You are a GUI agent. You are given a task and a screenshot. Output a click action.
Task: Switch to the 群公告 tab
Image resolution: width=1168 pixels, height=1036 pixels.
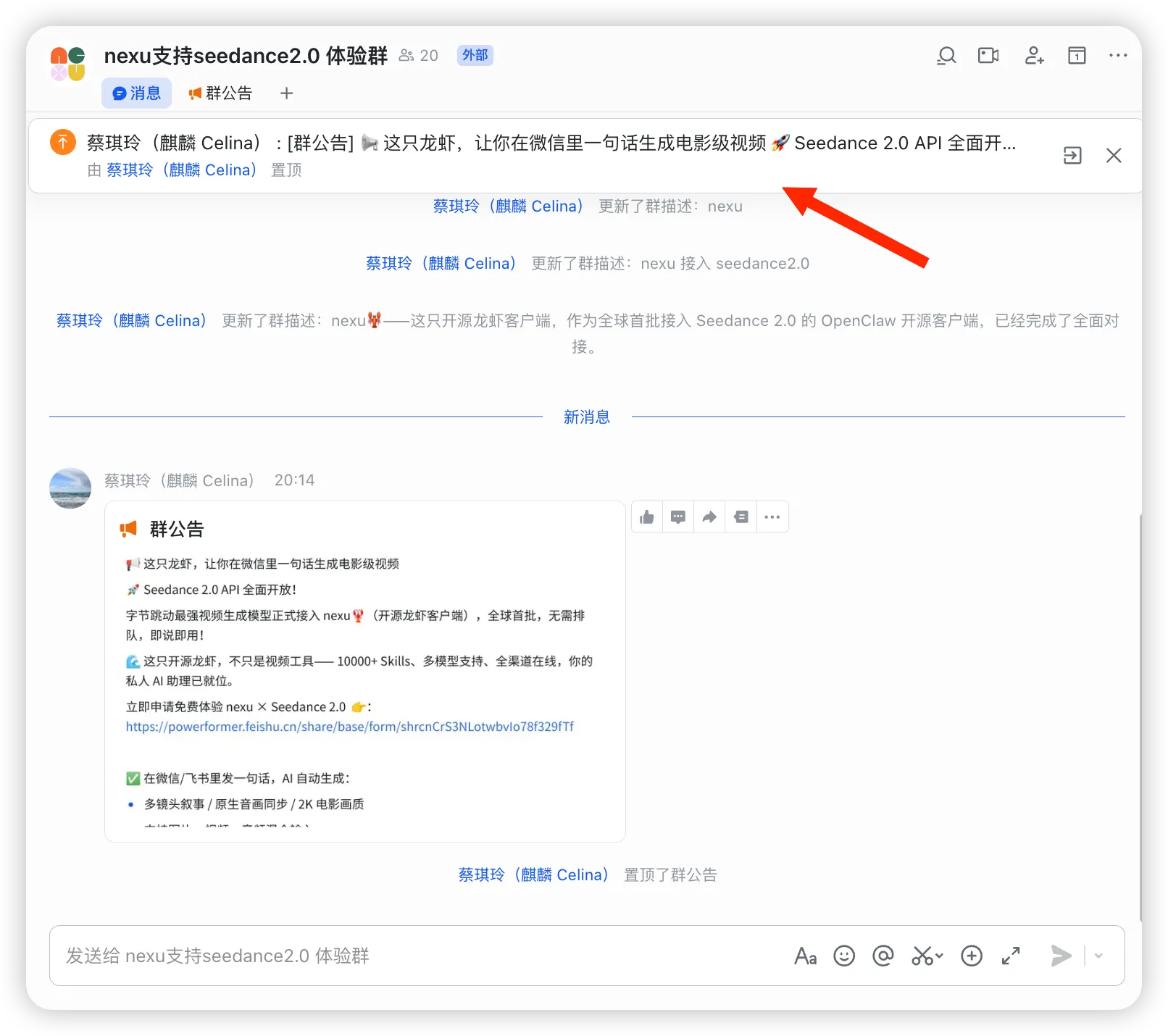[x=220, y=93]
